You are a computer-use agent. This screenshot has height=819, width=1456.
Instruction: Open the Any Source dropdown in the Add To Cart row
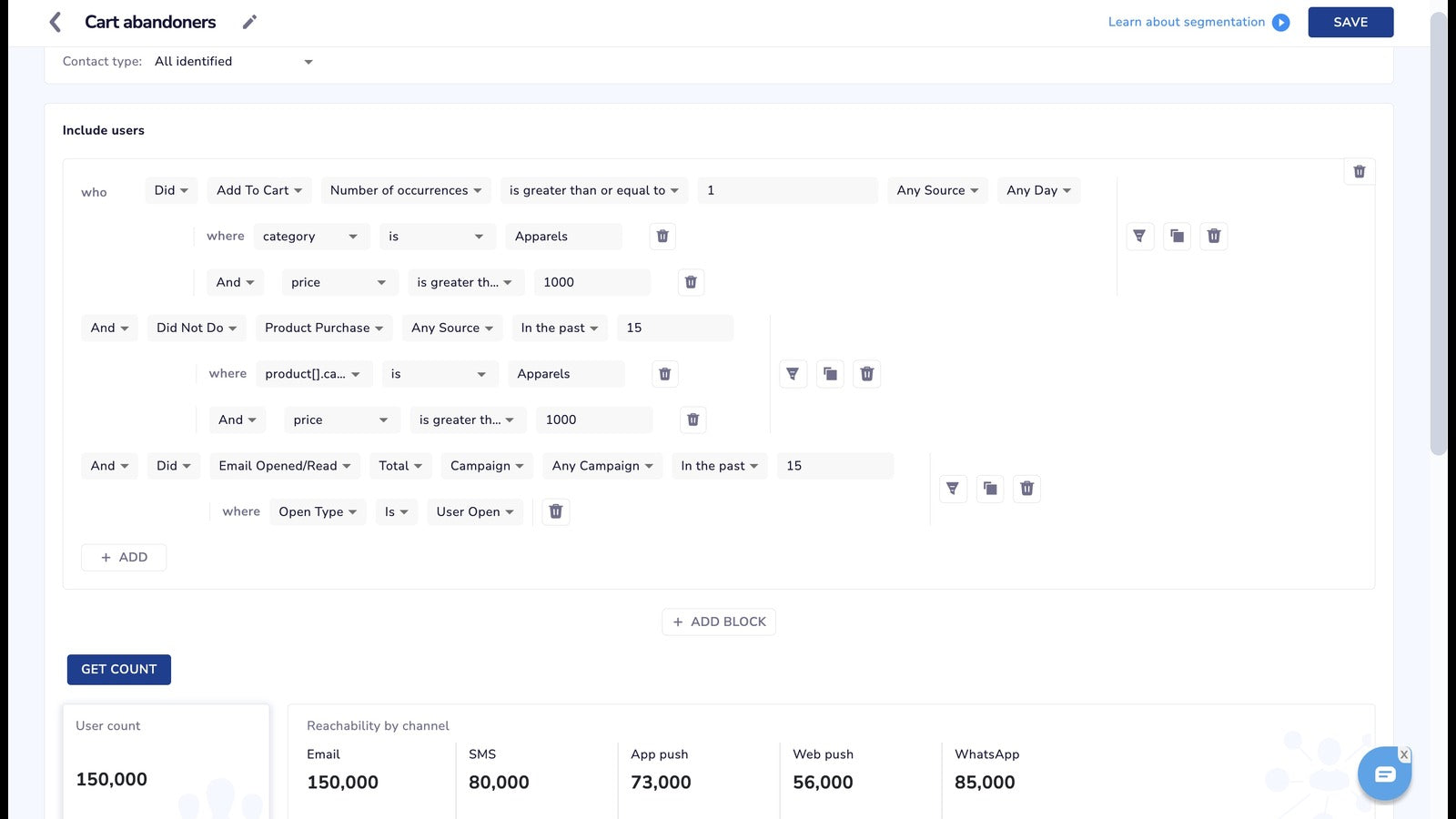point(937,189)
